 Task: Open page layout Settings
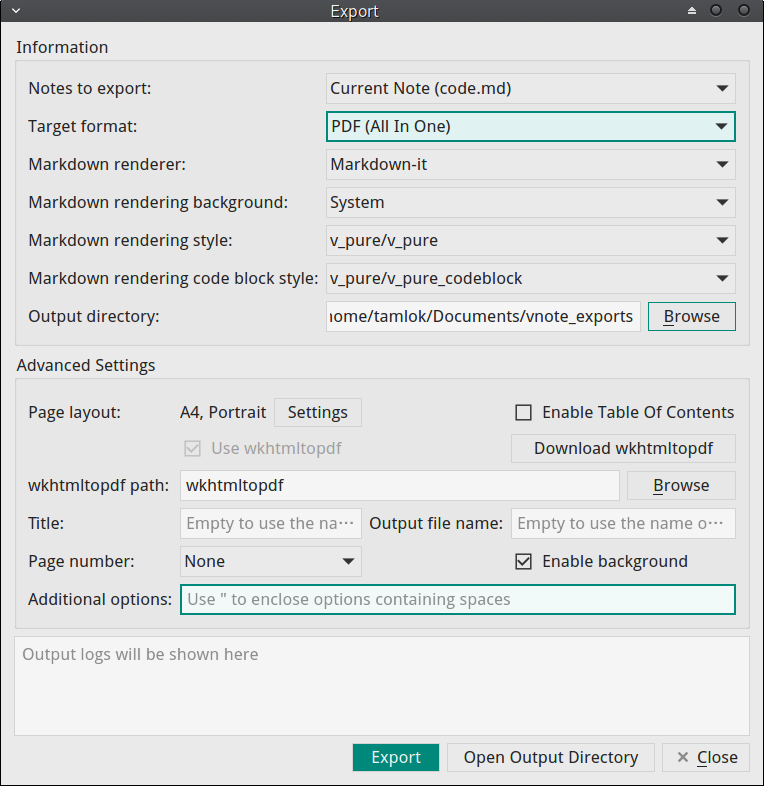coord(318,413)
